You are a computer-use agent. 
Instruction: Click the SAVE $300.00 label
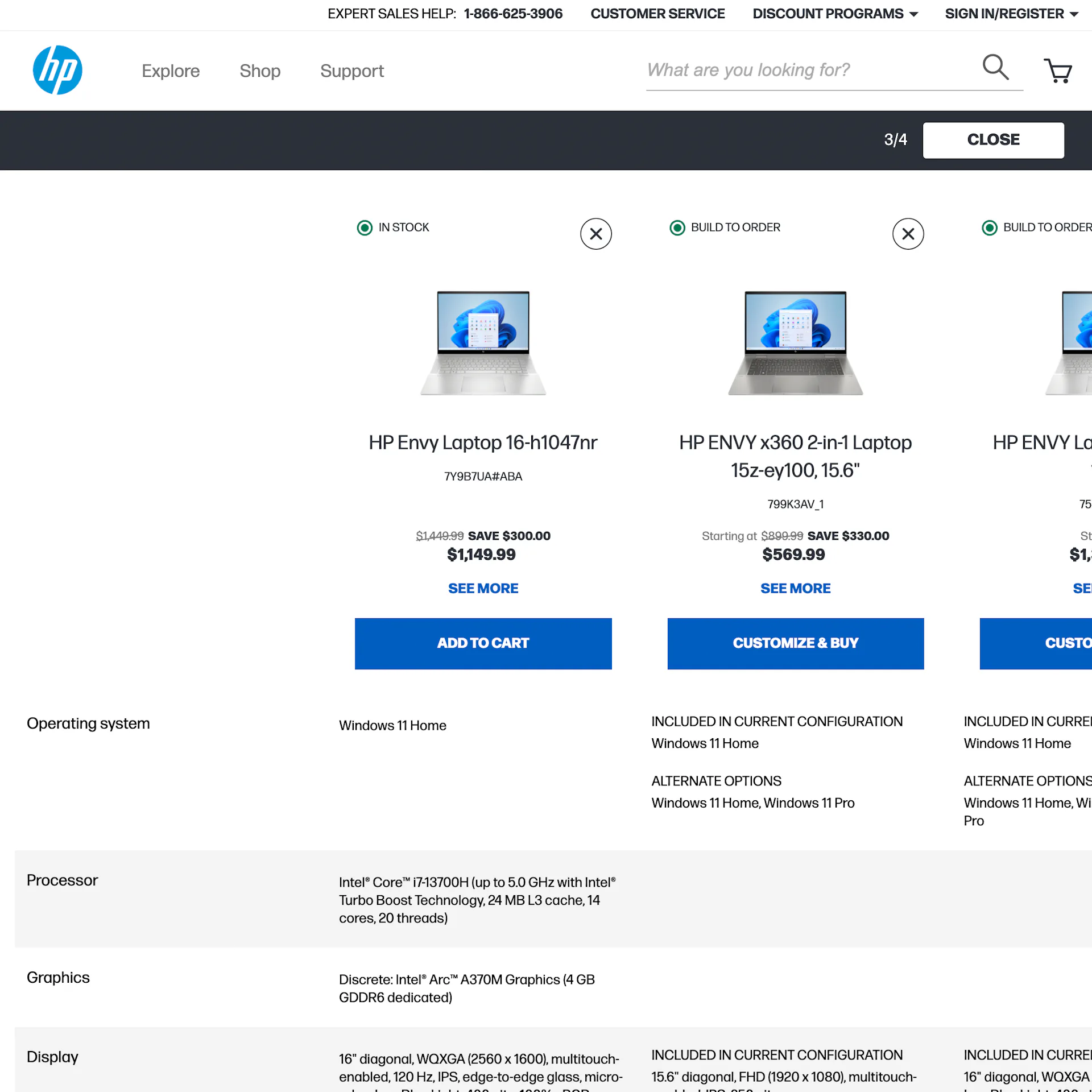[509, 536]
